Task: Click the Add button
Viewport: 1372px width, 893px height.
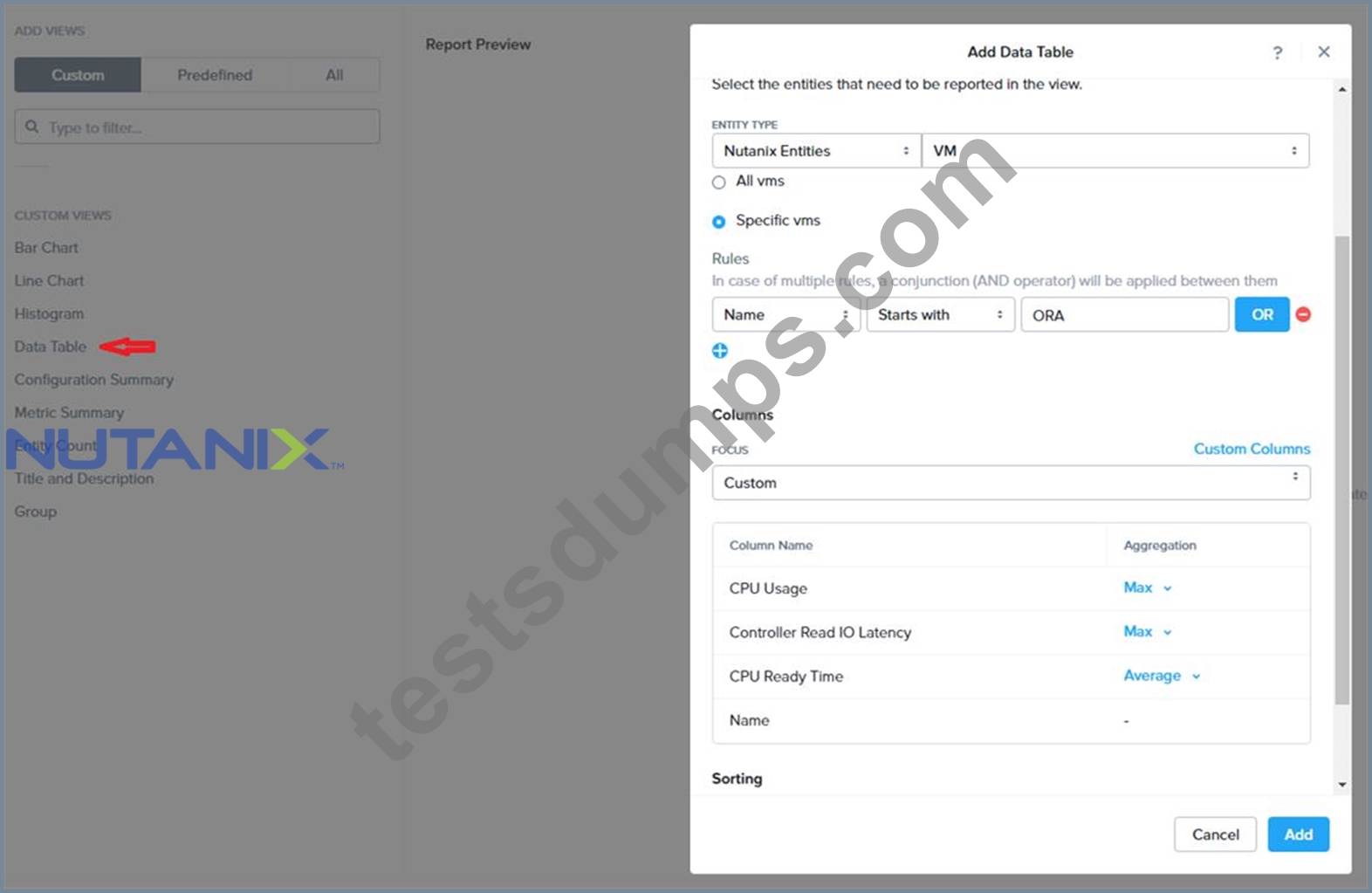Action: tap(1298, 835)
